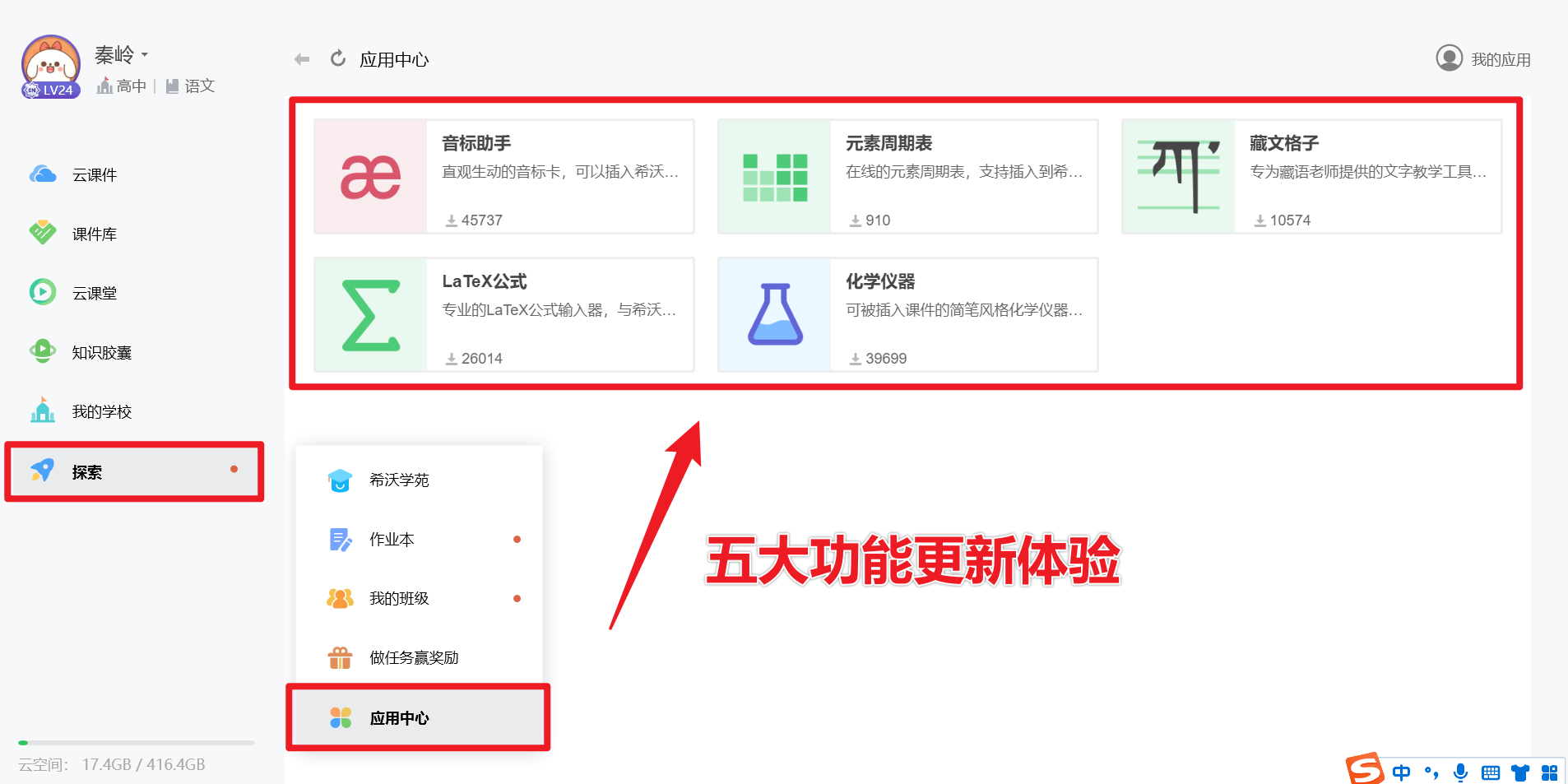Viewport: 1568px width, 784px height.
Task: Click the 化学仪器 description text
Action: 964,309
